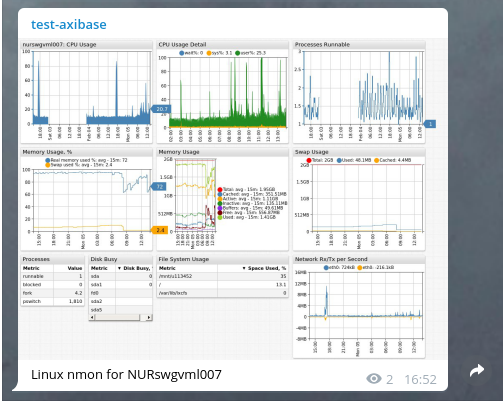Click the blue 72 memory value marker

(159, 187)
